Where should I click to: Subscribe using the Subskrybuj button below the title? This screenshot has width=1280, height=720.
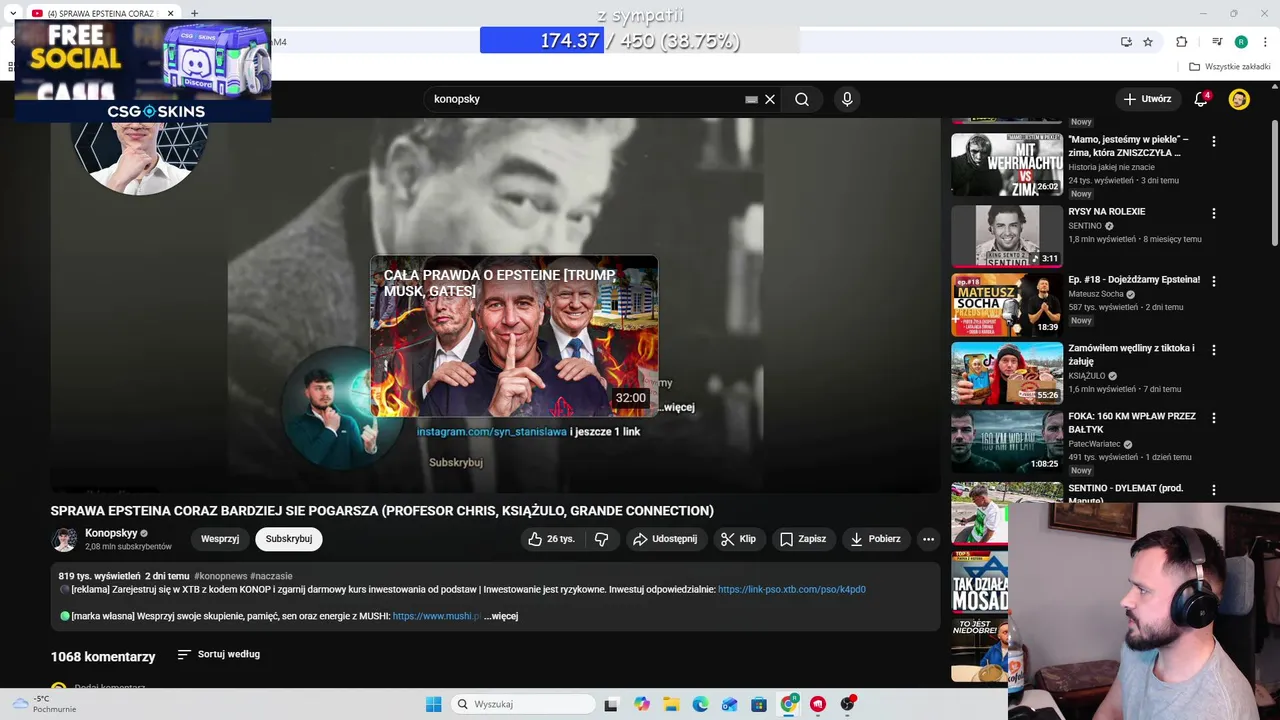tap(289, 539)
